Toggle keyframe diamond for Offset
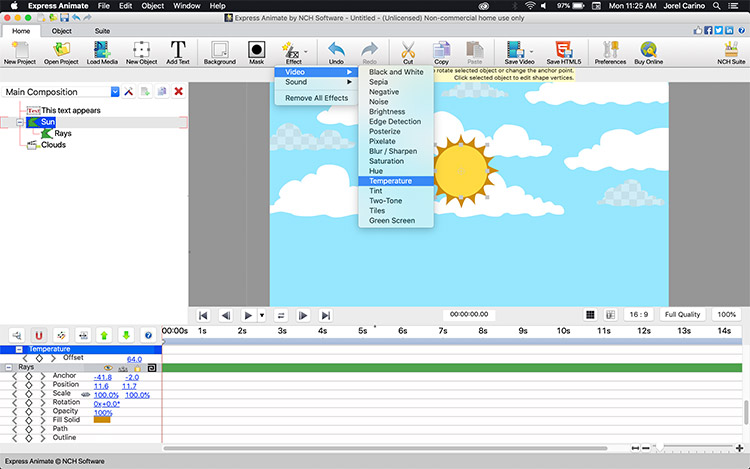The width and height of the screenshot is (750, 469). (39, 358)
